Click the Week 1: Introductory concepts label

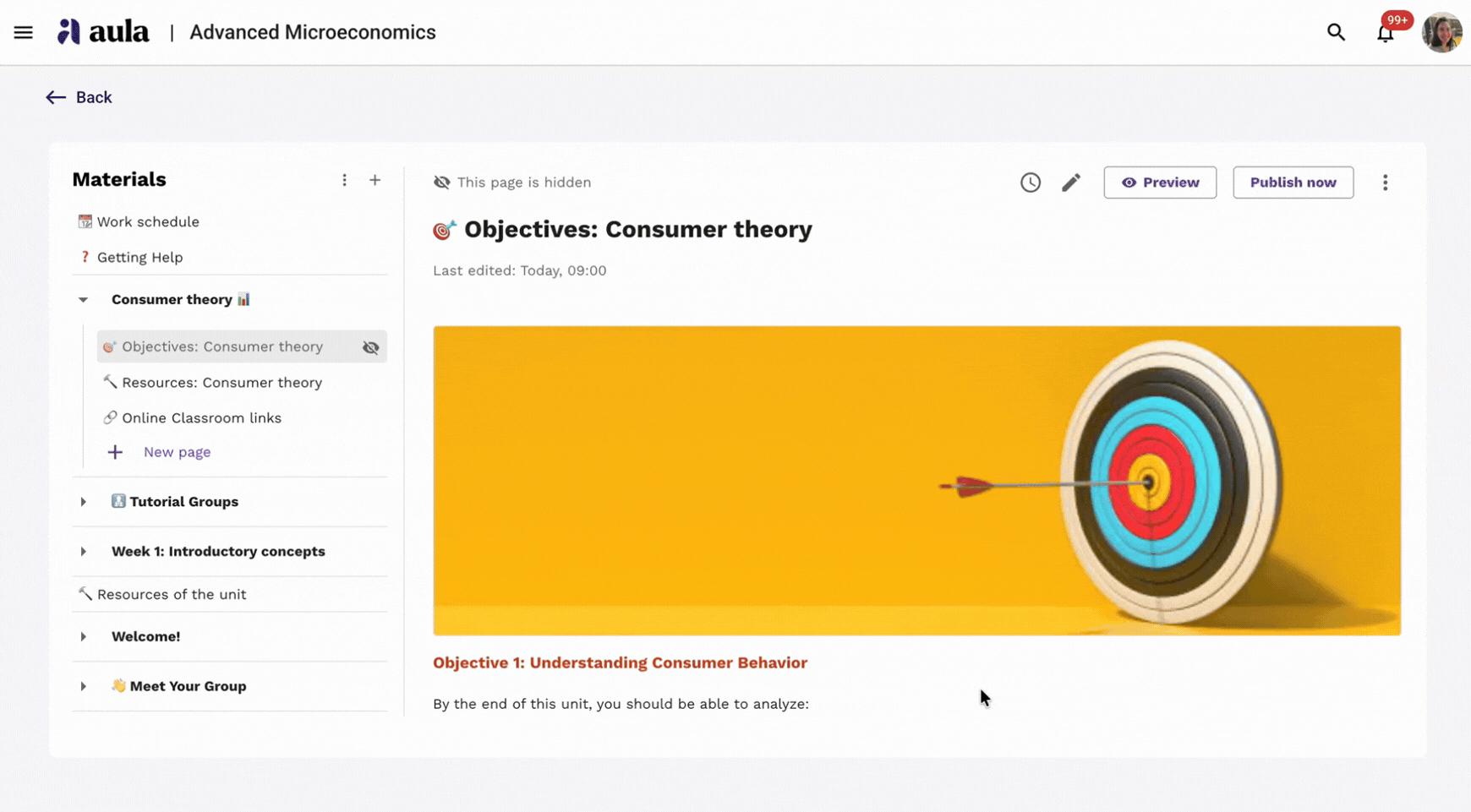pos(218,552)
